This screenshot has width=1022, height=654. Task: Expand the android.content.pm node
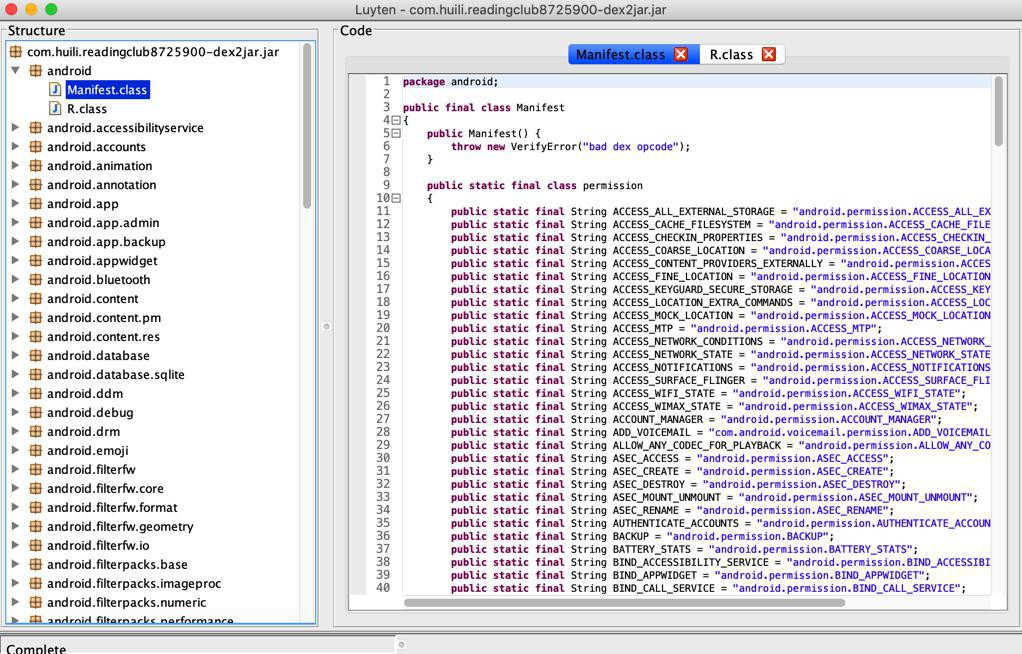15,317
